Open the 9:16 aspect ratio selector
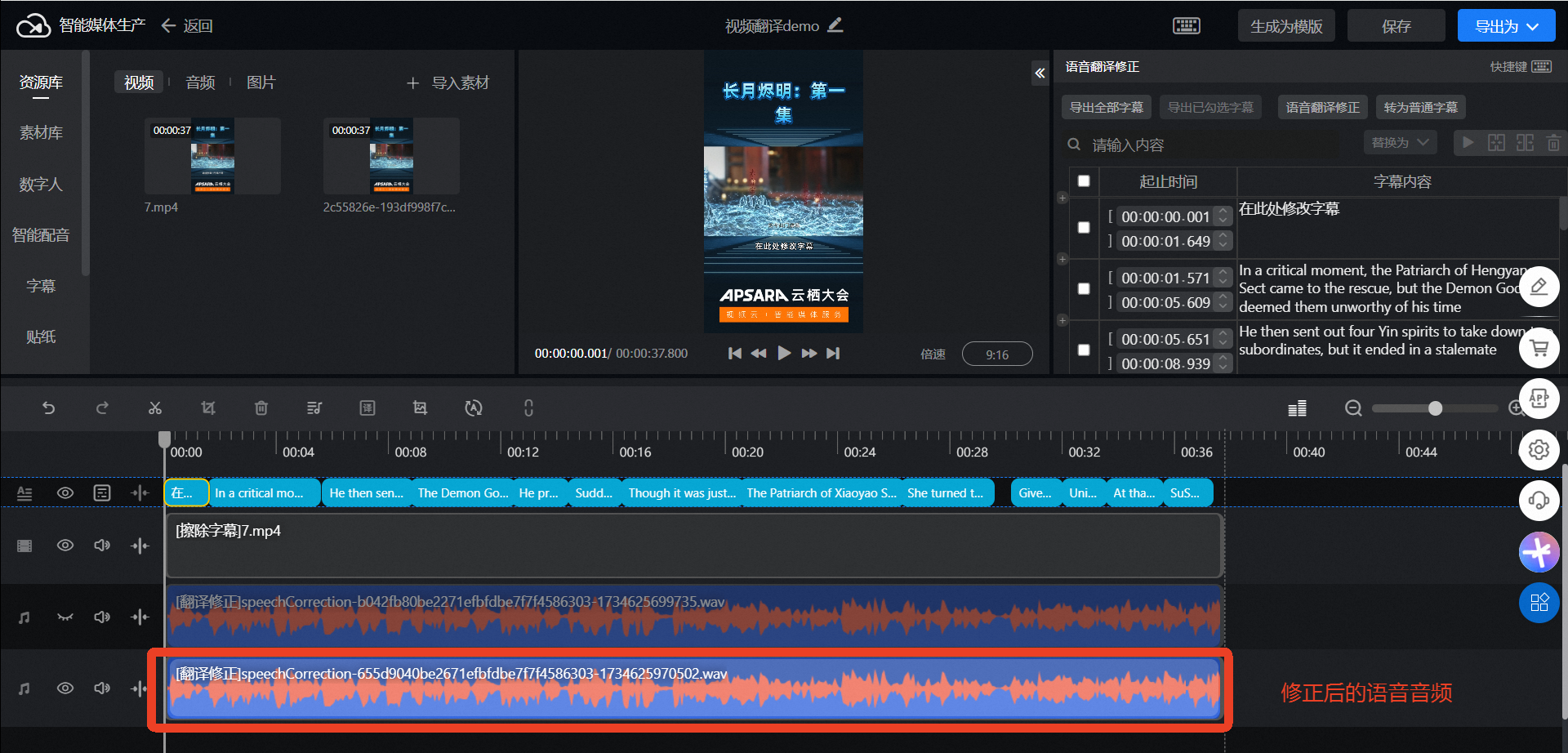 997,354
